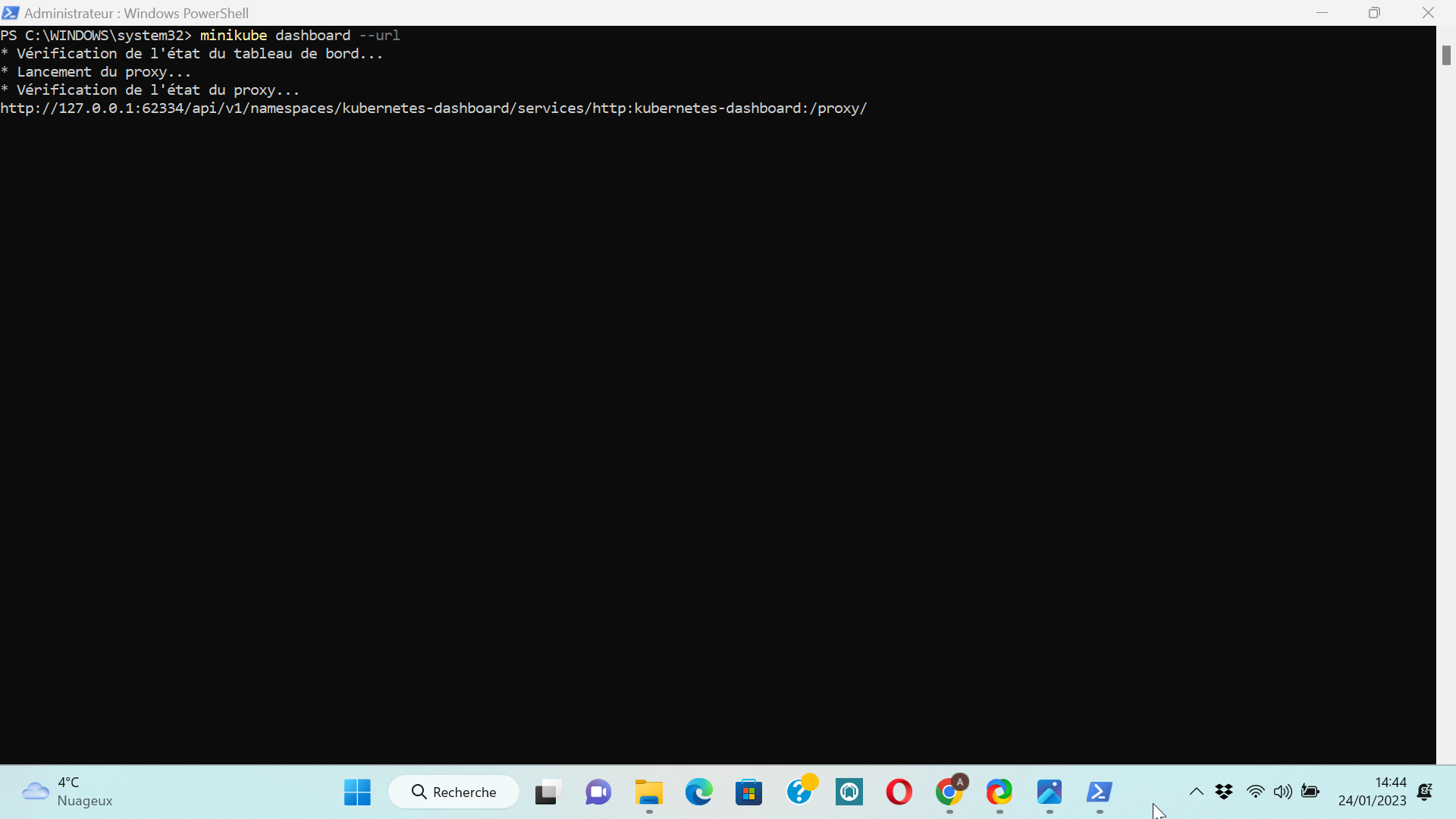Viewport: 1456px width, 819px height.
Task: Click 'Vérification de l'état du tableau de bord' line
Action: click(192, 54)
